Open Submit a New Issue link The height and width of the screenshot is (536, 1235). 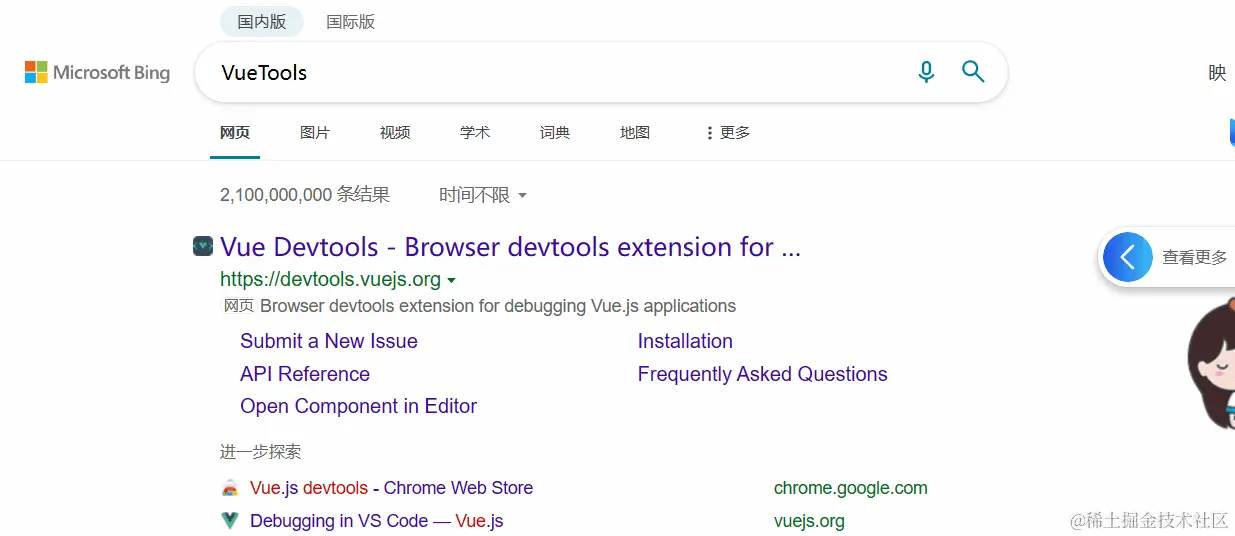tap(329, 341)
